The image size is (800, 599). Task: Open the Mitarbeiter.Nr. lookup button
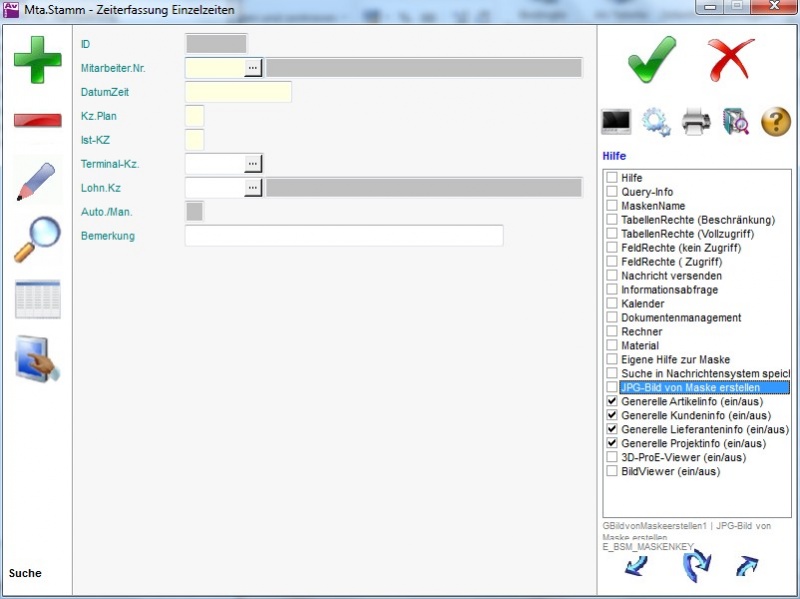[253, 68]
